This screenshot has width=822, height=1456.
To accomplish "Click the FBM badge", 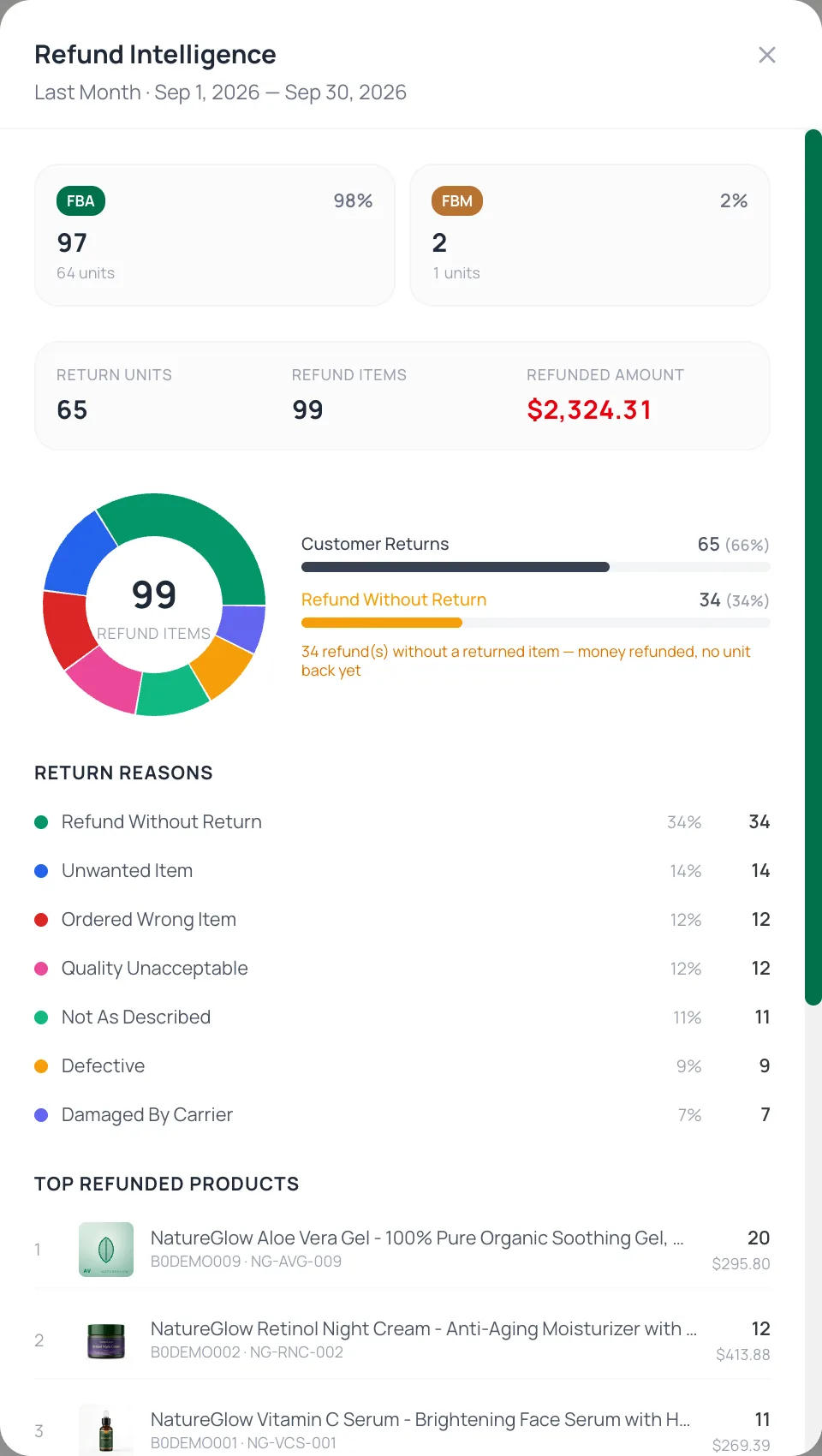I will (457, 201).
